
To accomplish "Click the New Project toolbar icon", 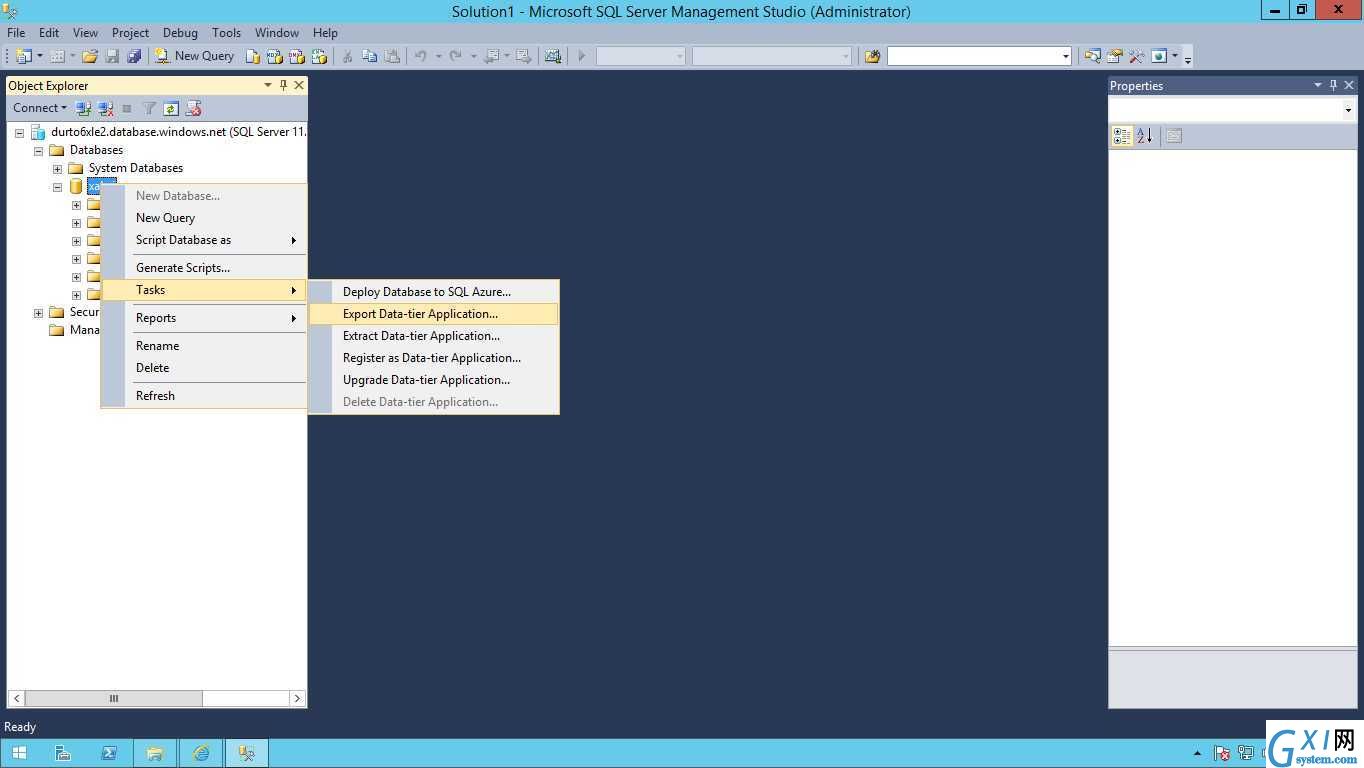I will click(x=24, y=56).
